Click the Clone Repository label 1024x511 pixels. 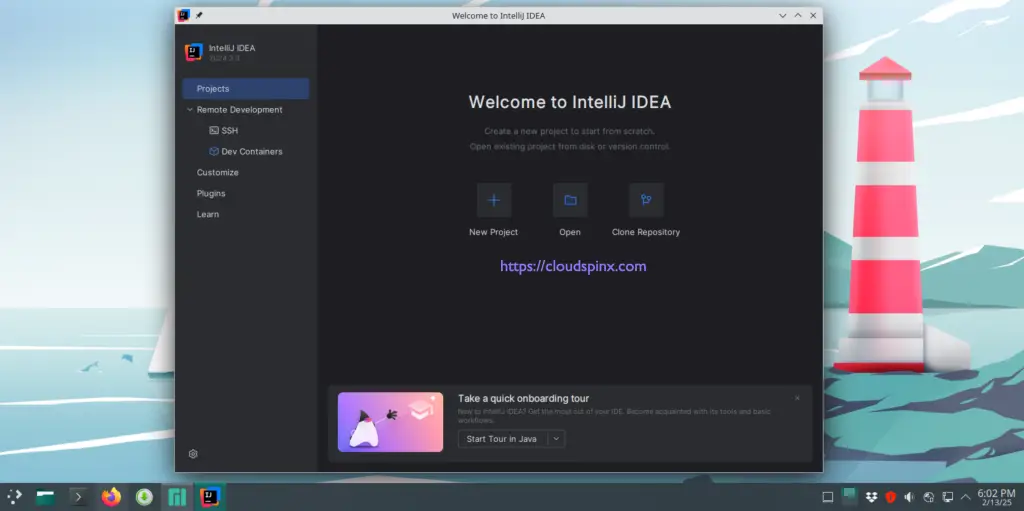coord(646,232)
